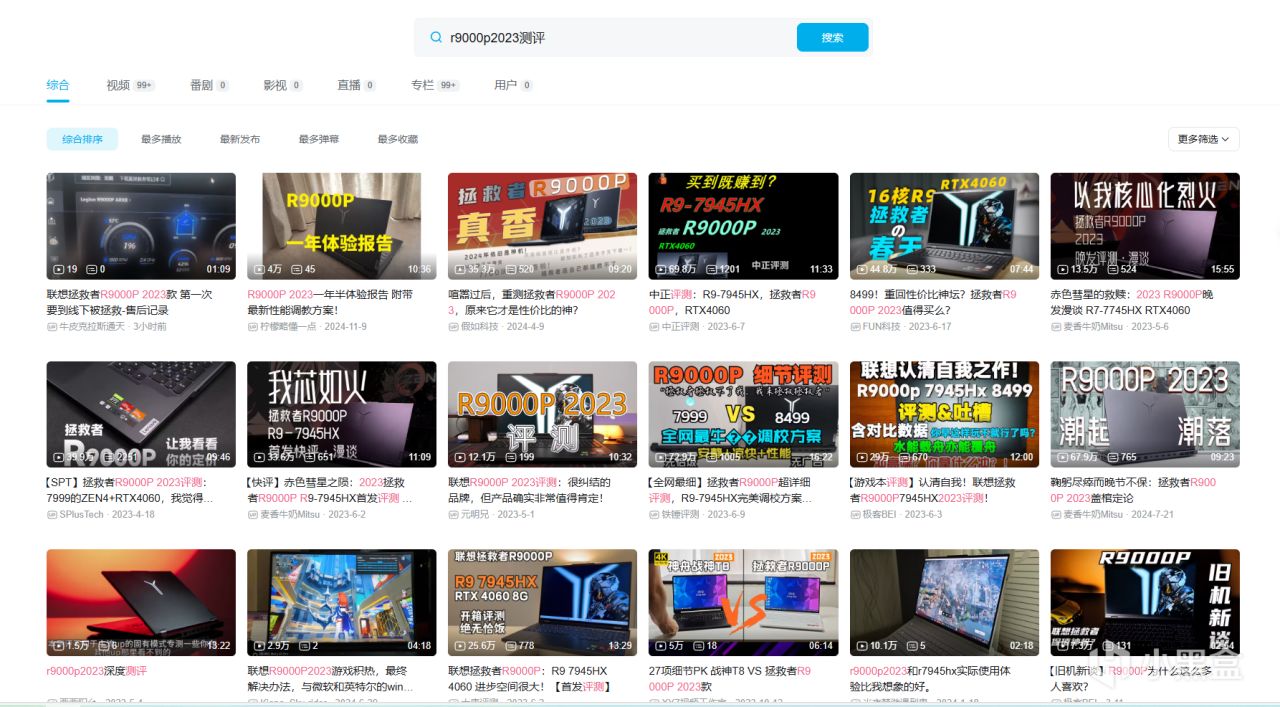Open 以我核心化烈火 video thumbnail
The image size is (1280, 707).
[1145, 226]
